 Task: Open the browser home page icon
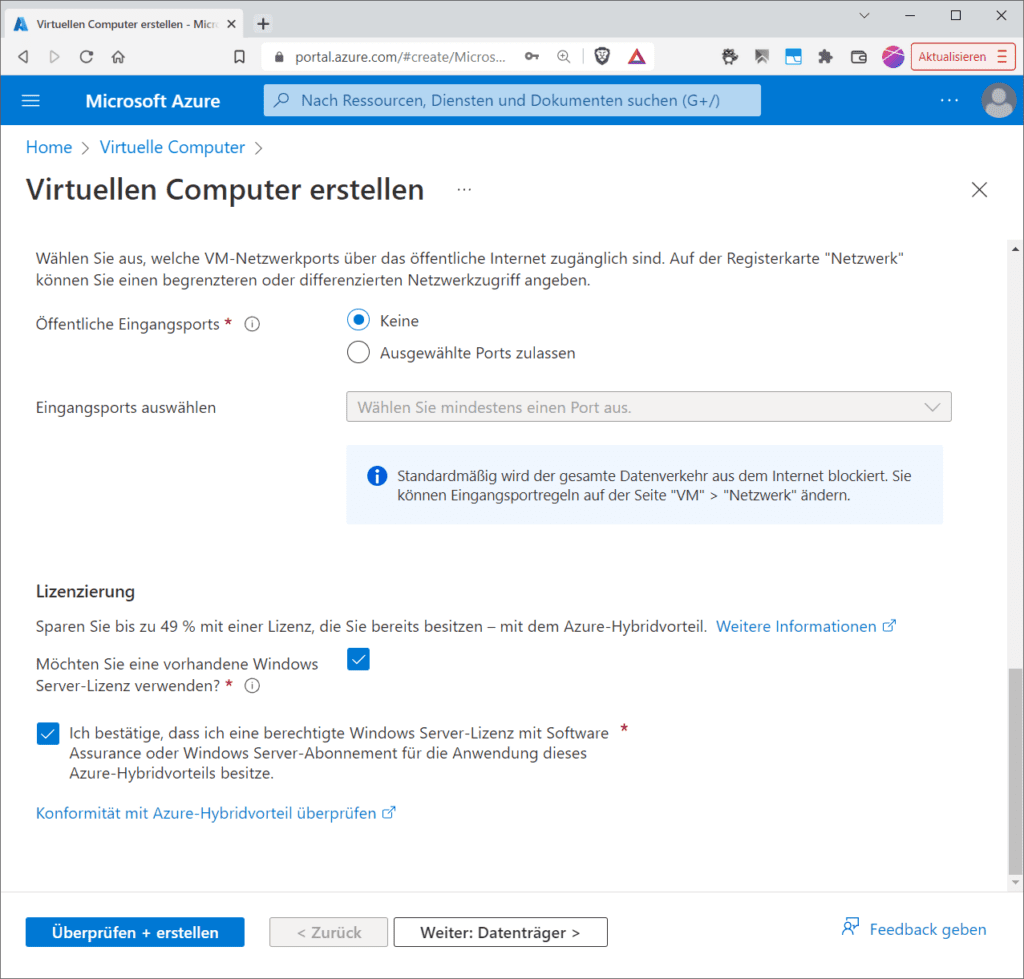tap(118, 57)
